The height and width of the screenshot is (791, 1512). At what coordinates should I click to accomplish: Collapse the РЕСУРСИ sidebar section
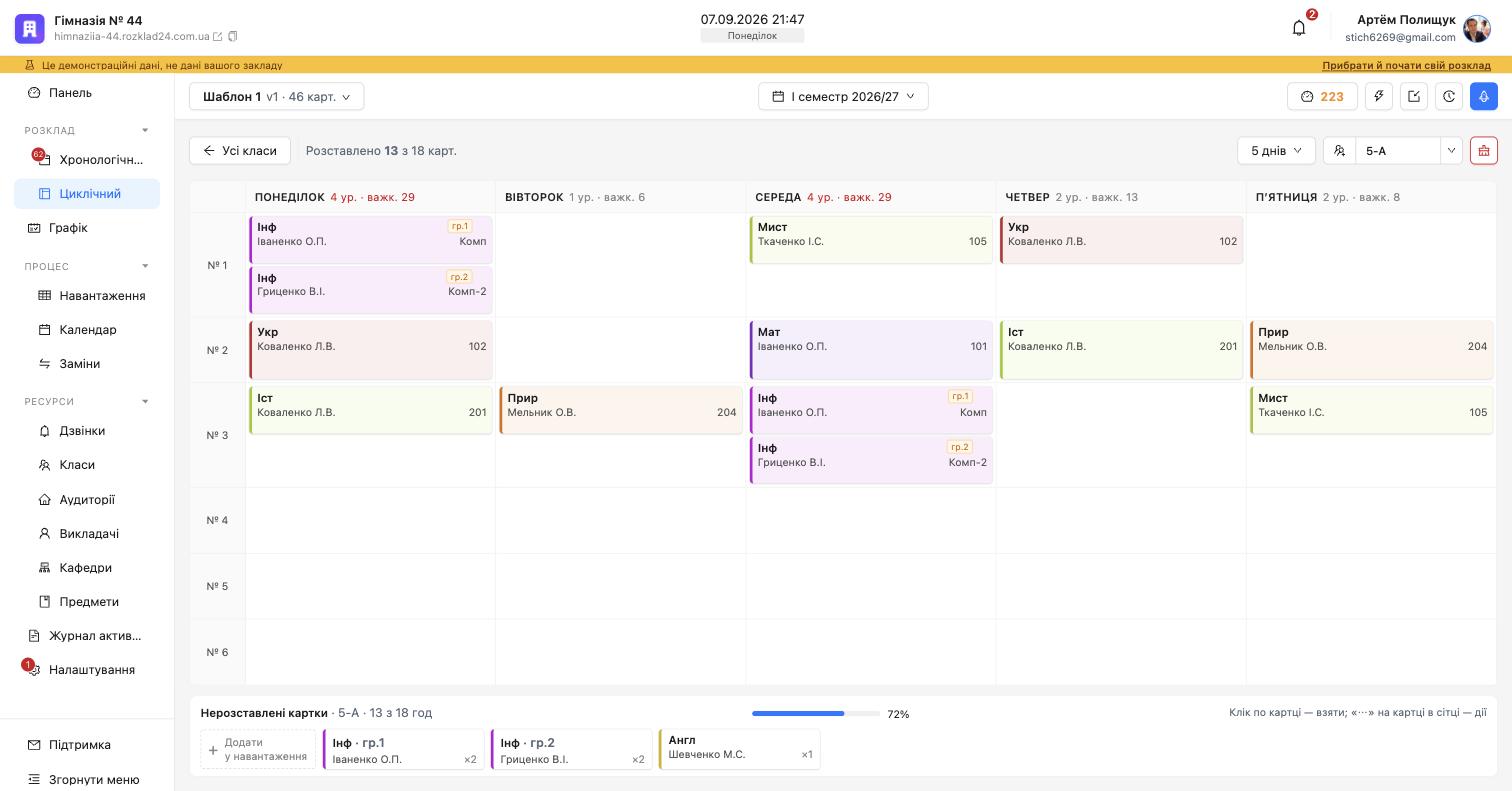pos(145,402)
